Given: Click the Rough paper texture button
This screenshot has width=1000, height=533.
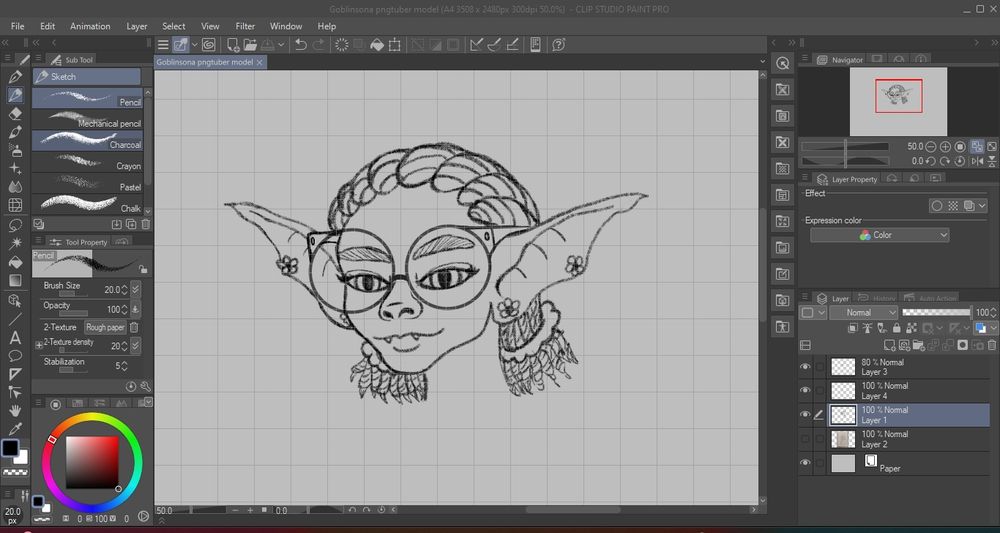Looking at the screenshot, I should [105, 327].
